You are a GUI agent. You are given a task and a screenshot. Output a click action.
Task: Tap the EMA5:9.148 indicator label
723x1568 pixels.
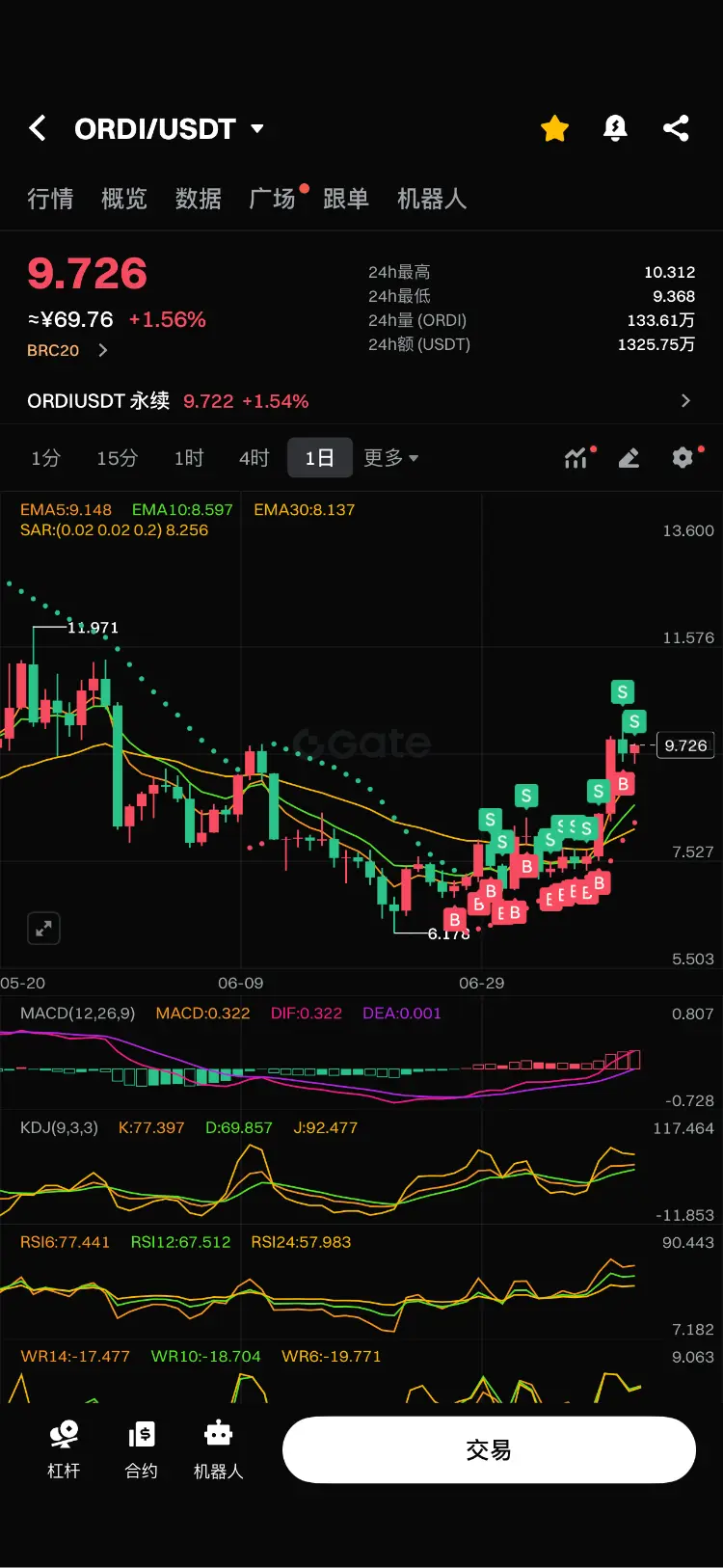[66, 510]
